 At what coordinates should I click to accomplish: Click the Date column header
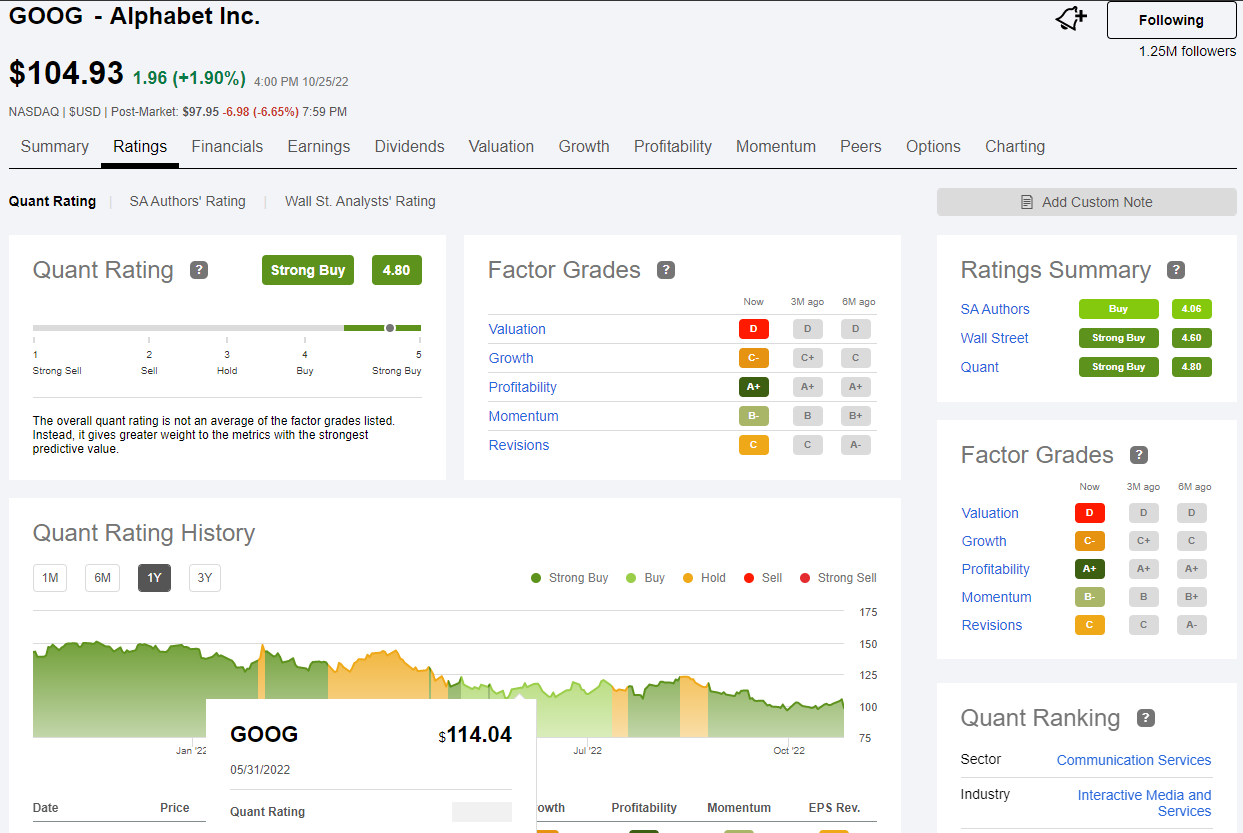[46, 808]
